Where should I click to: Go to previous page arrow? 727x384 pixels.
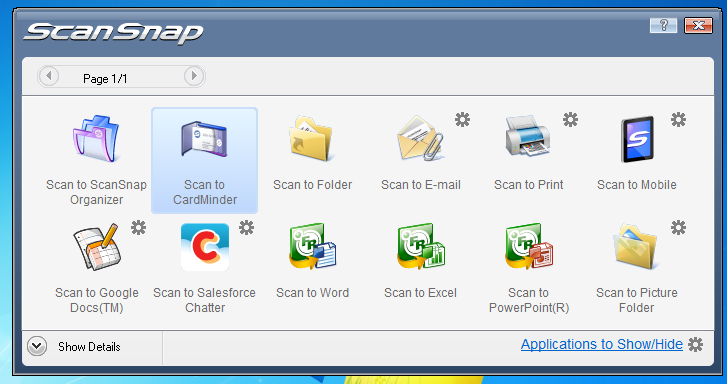pyautogui.click(x=49, y=76)
